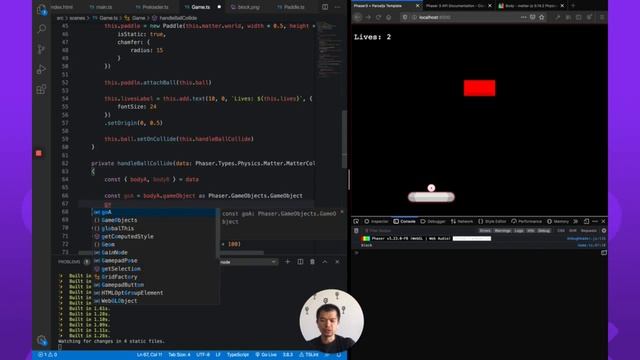The width and height of the screenshot is (640, 360).
Task: Close the terminal panel
Action: [337, 262]
